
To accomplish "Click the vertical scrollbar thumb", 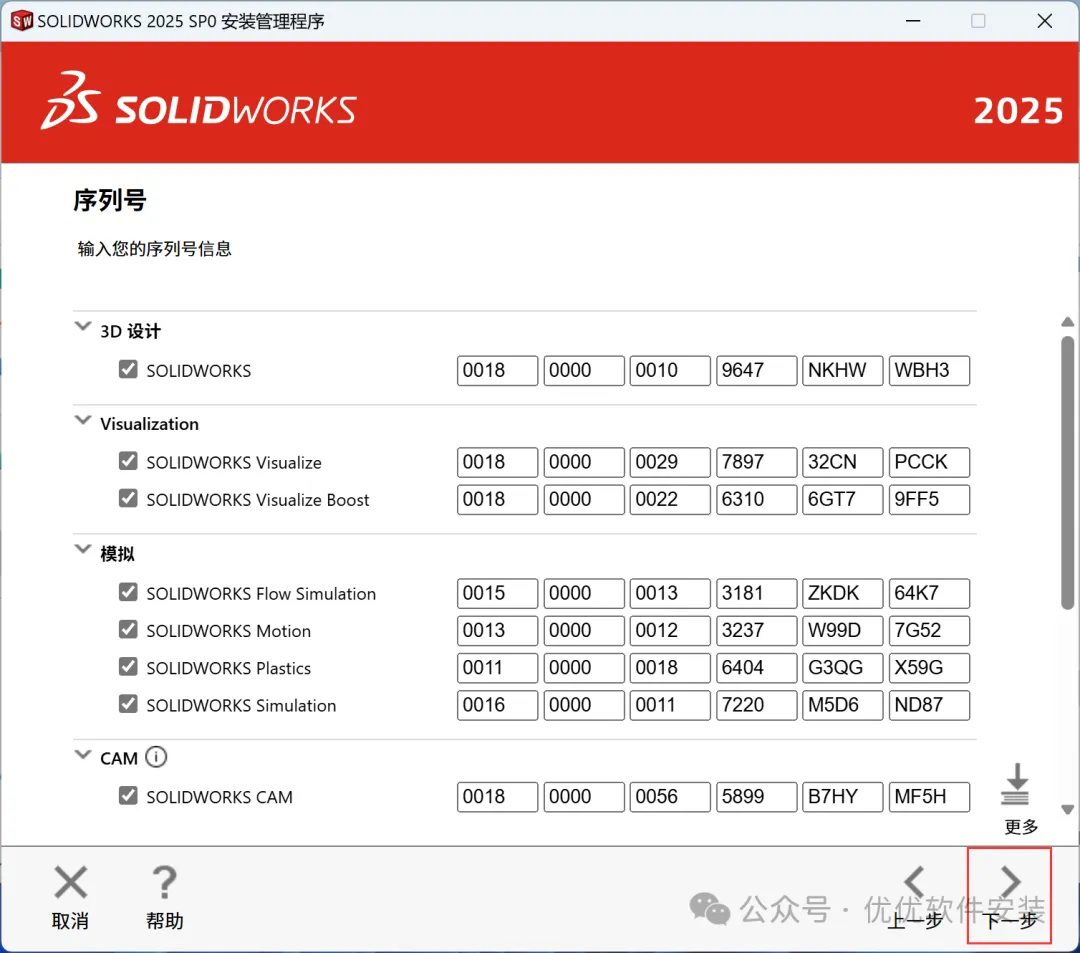I will click(x=1067, y=473).
